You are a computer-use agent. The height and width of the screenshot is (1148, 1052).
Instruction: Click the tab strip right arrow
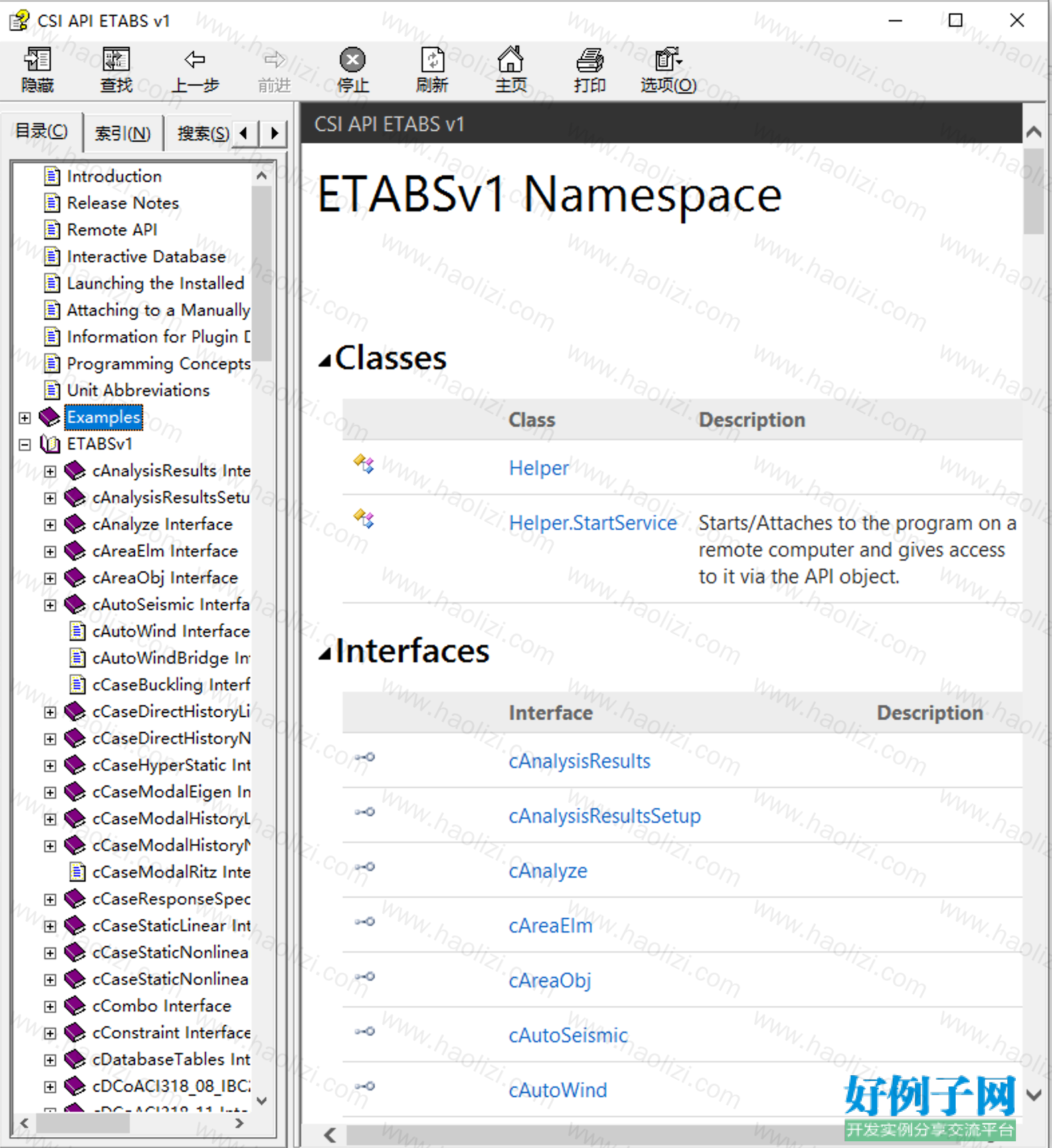(274, 133)
